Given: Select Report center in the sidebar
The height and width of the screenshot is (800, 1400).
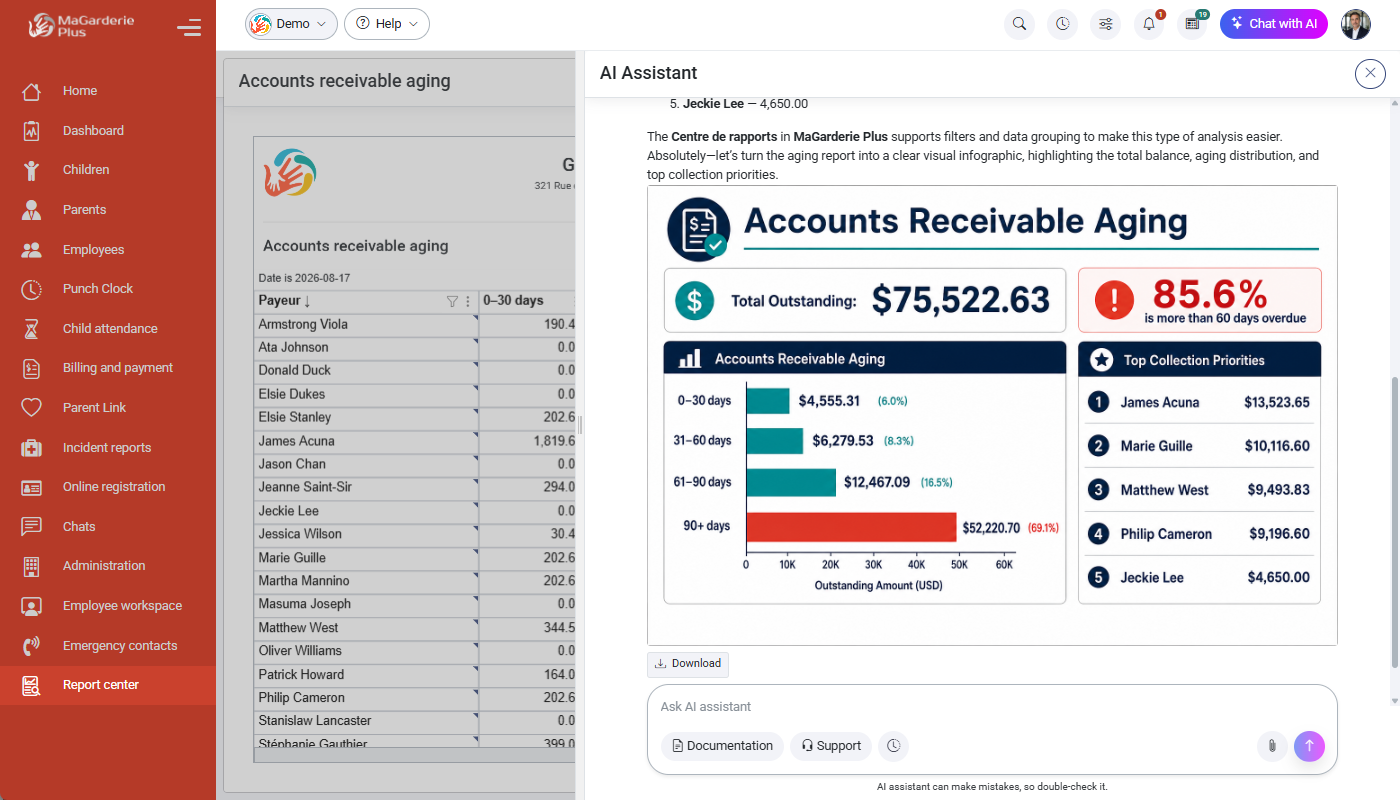Looking at the screenshot, I should [x=108, y=685].
